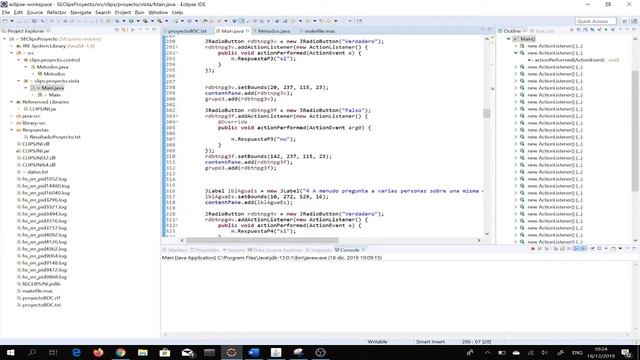Click the Smart Insert status field
Screen dimensions: 640x360
tap(430, 342)
